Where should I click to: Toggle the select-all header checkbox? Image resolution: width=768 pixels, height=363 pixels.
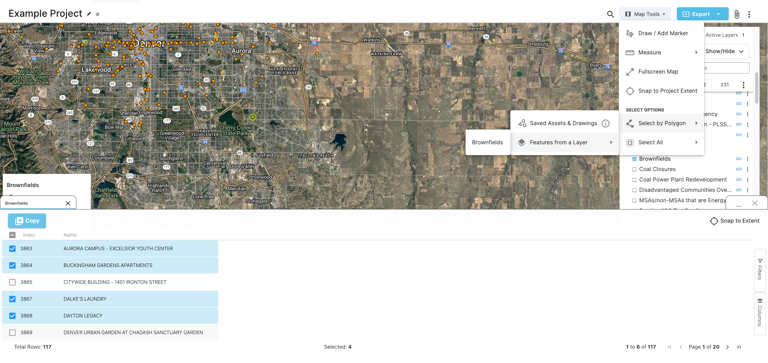pyautogui.click(x=12, y=235)
